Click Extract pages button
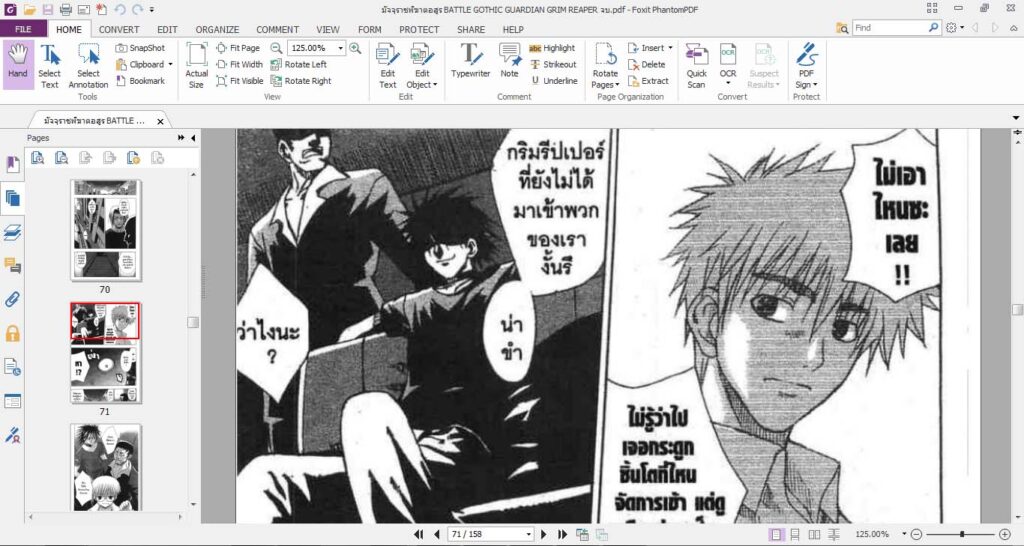The height and width of the screenshot is (546, 1024). [648, 81]
